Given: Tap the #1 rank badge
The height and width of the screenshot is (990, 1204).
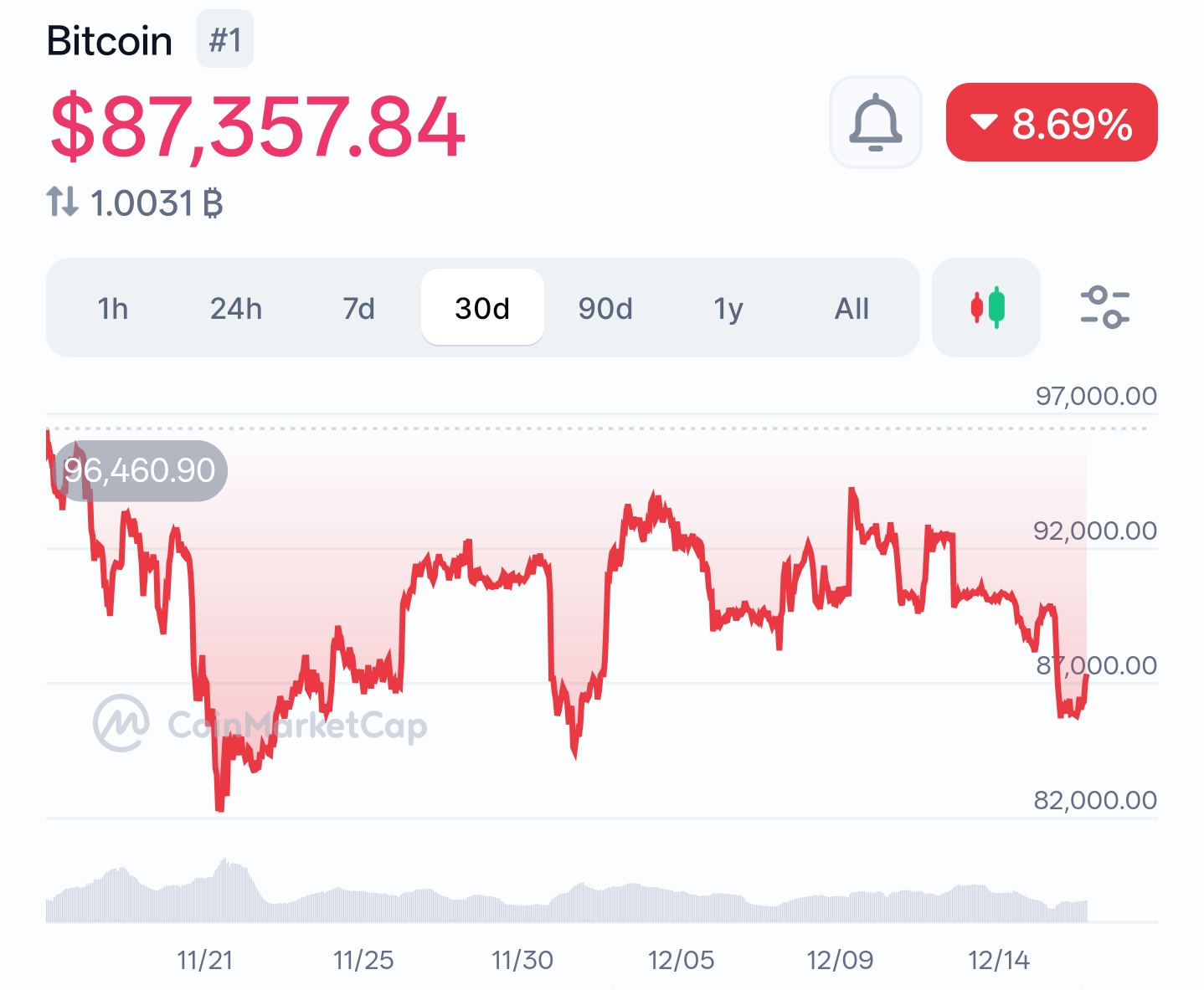Looking at the screenshot, I should click(x=224, y=39).
